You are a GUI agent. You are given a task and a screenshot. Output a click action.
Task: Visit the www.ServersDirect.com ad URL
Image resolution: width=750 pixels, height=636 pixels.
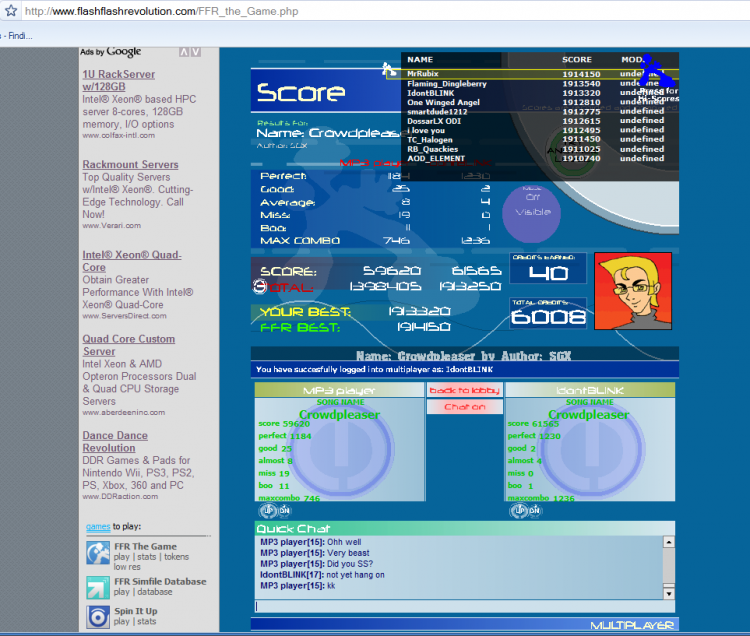tap(124, 316)
